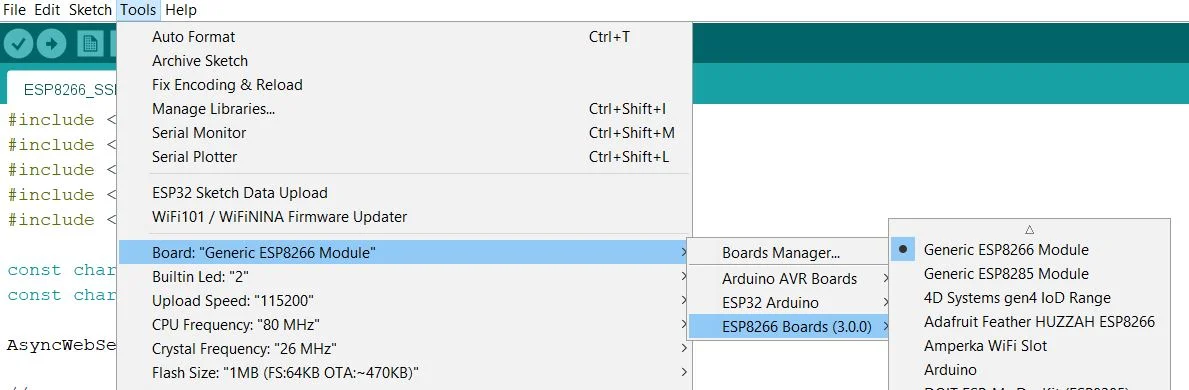1189x390 pixels.
Task: Click the New sketch document icon
Action: coord(90,44)
